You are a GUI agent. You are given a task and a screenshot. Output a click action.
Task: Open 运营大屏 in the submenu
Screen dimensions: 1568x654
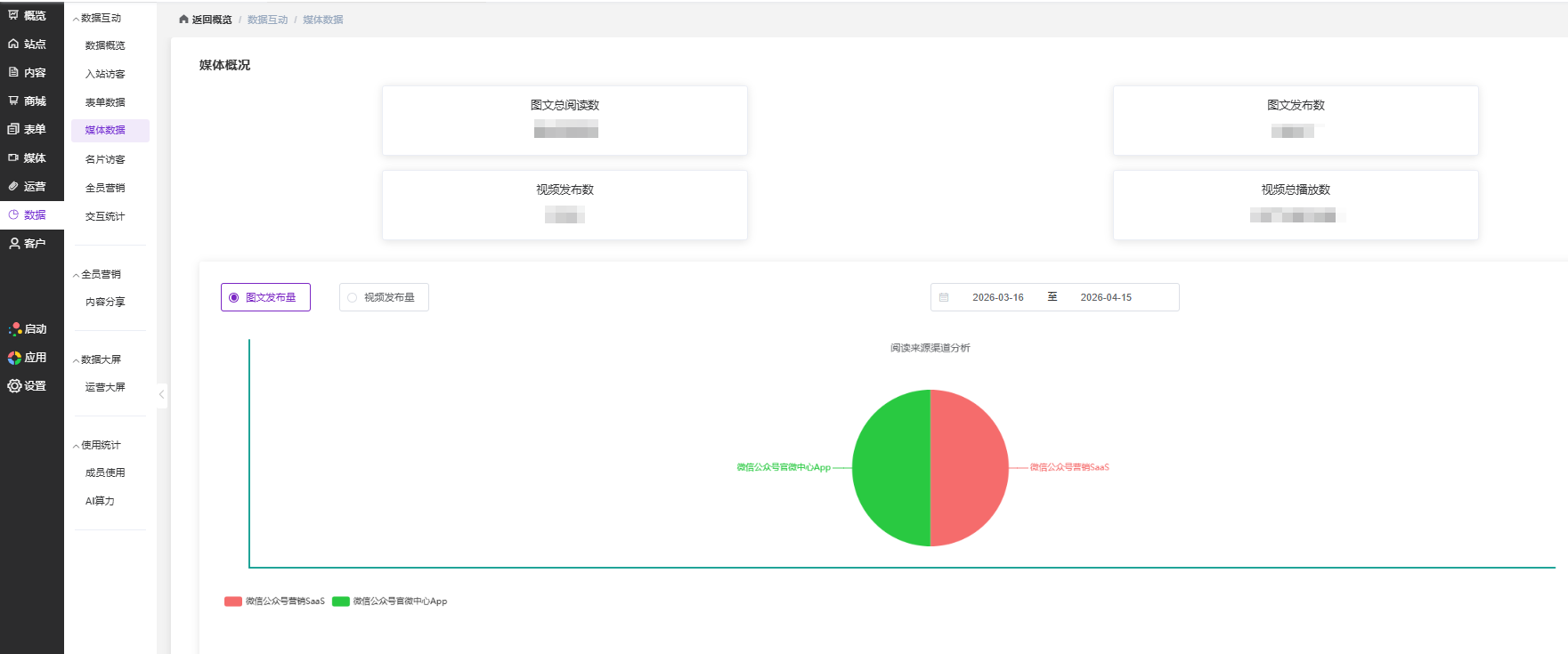tap(105, 387)
